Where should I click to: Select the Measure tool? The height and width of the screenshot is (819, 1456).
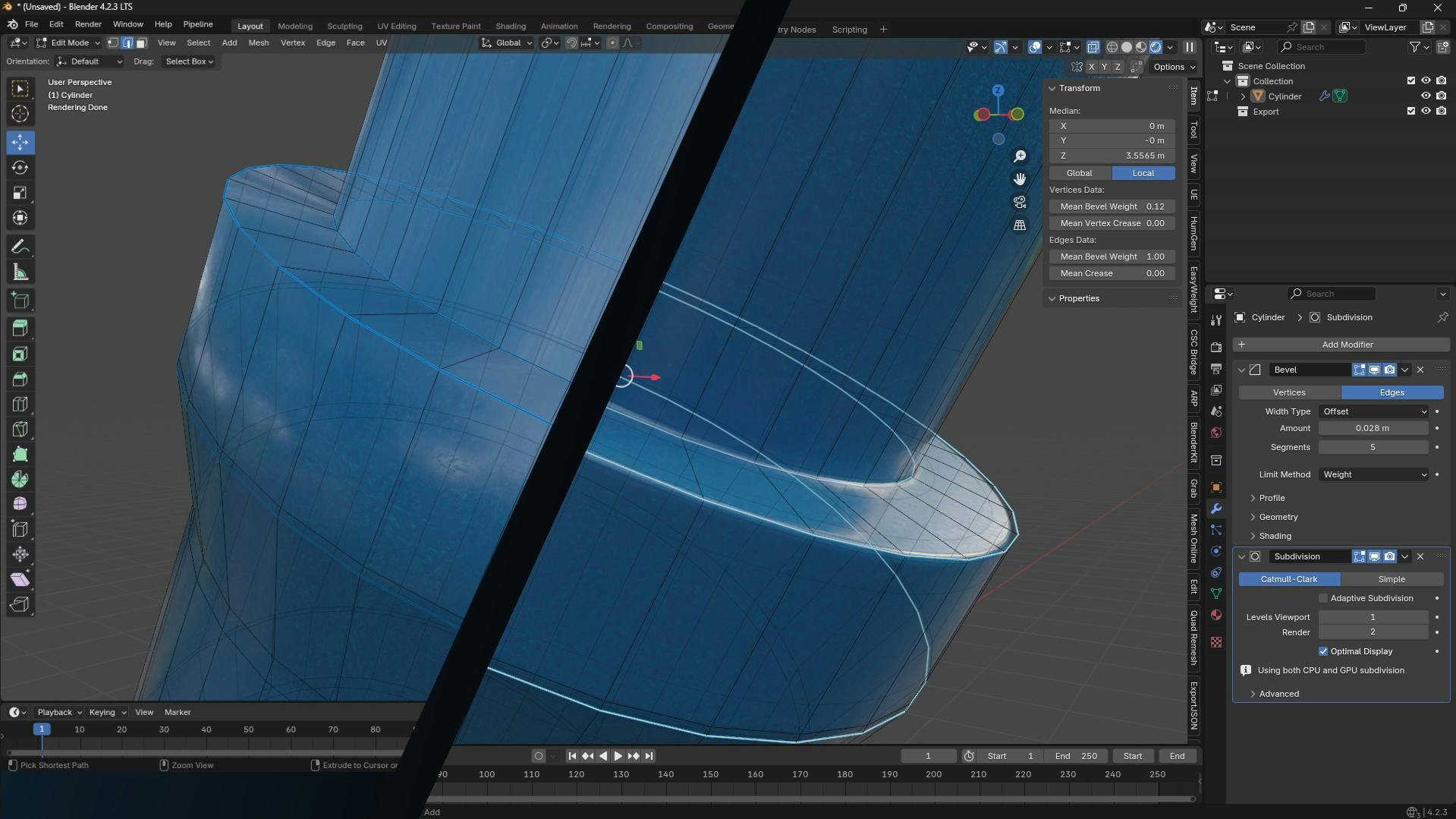click(x=20, y=272)
